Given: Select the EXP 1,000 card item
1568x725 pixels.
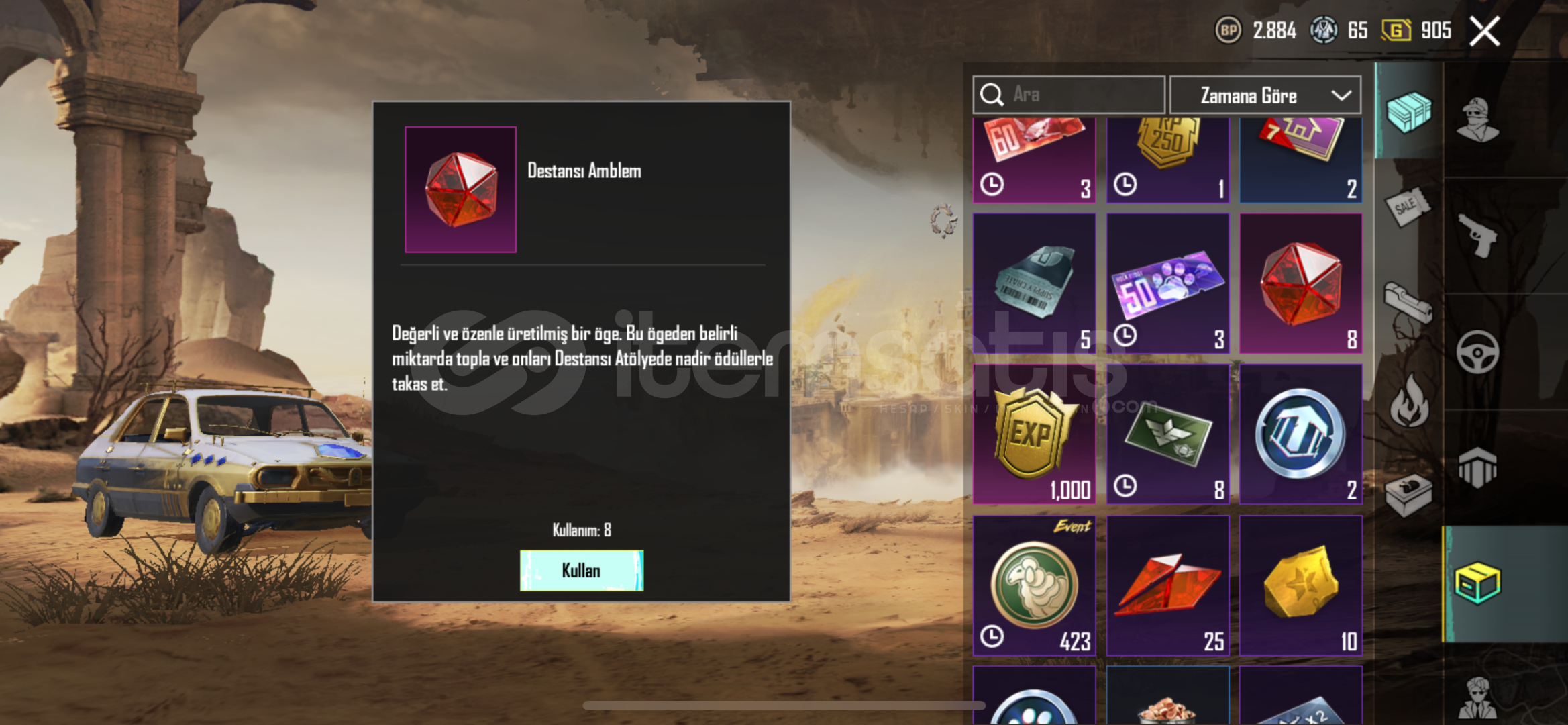Looking at the screenshot, I should point(1034,434).
